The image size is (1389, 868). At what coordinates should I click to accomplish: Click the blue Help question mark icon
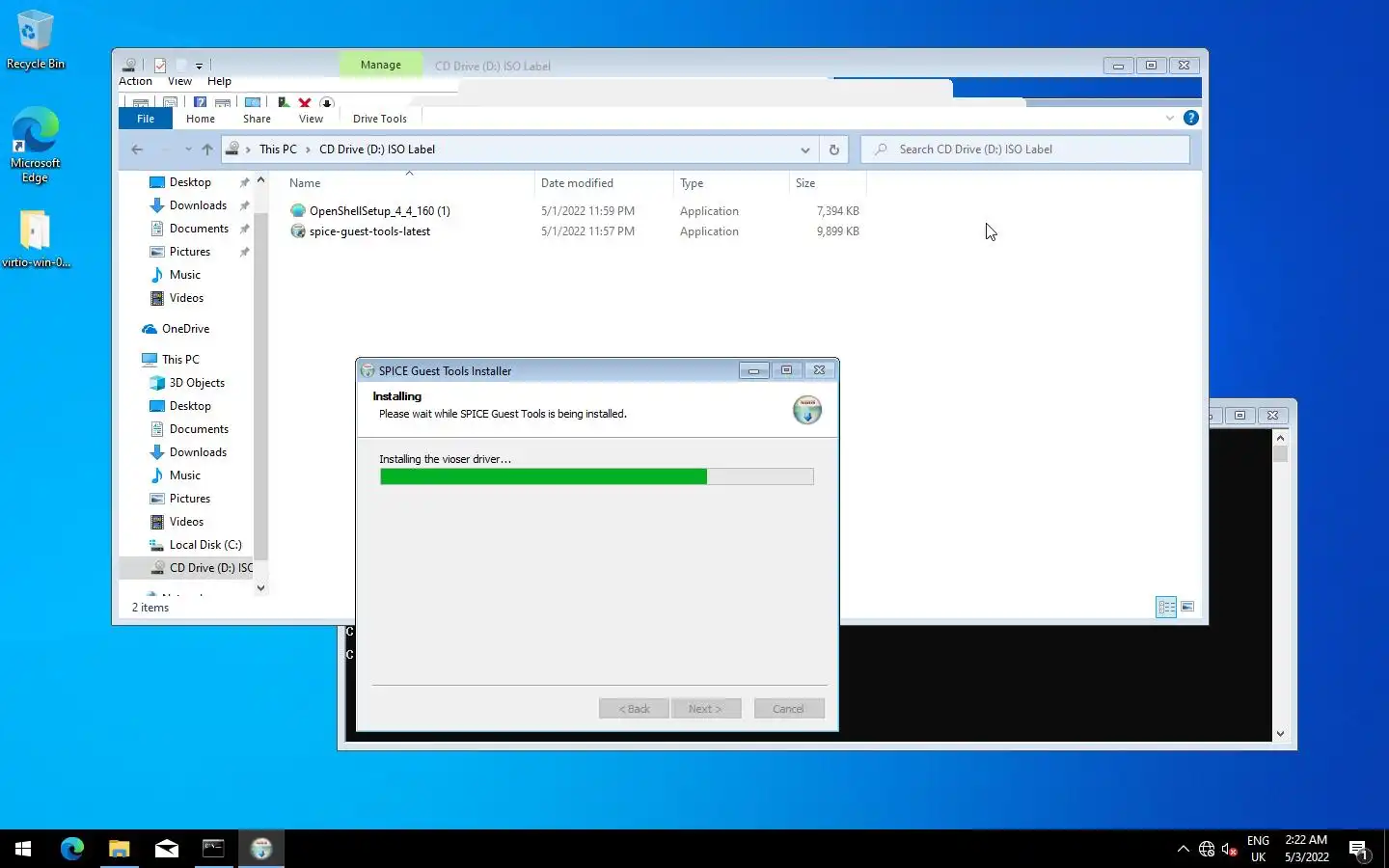[1191, 118]
